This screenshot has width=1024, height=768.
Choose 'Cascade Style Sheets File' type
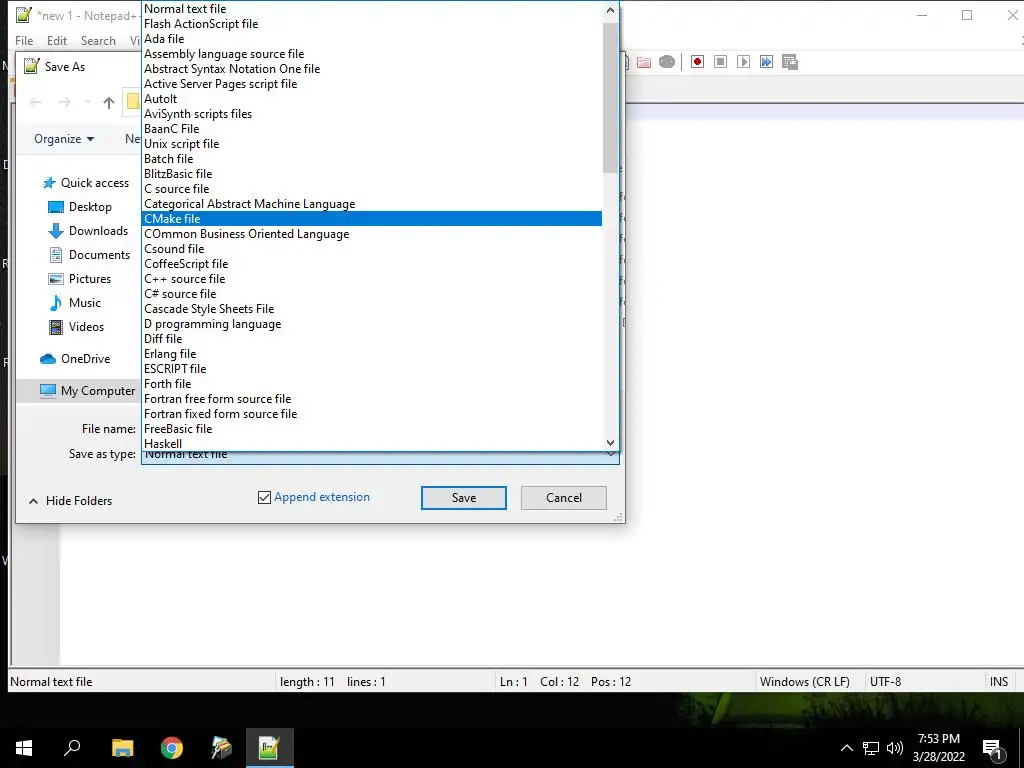(372, 309)
